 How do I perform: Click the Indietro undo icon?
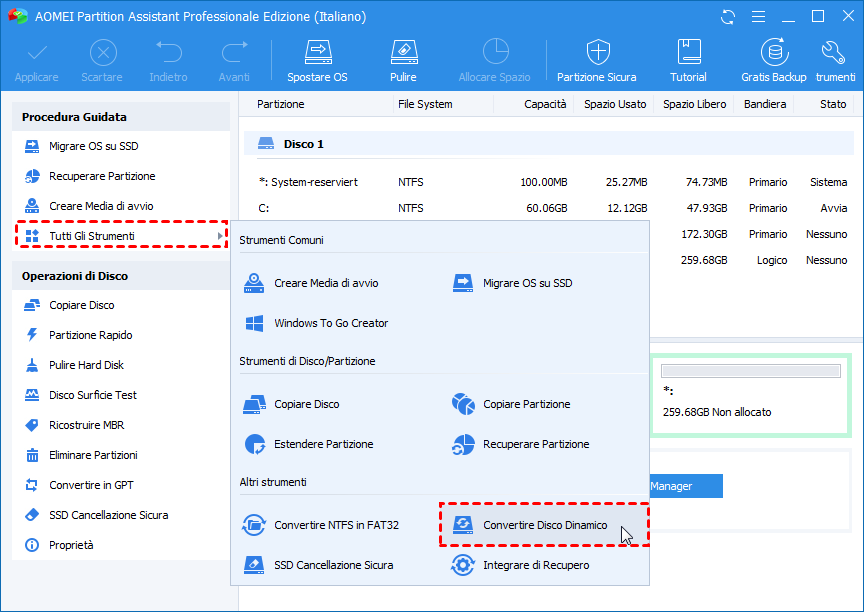pyautogui.click(x=168, y=61)
